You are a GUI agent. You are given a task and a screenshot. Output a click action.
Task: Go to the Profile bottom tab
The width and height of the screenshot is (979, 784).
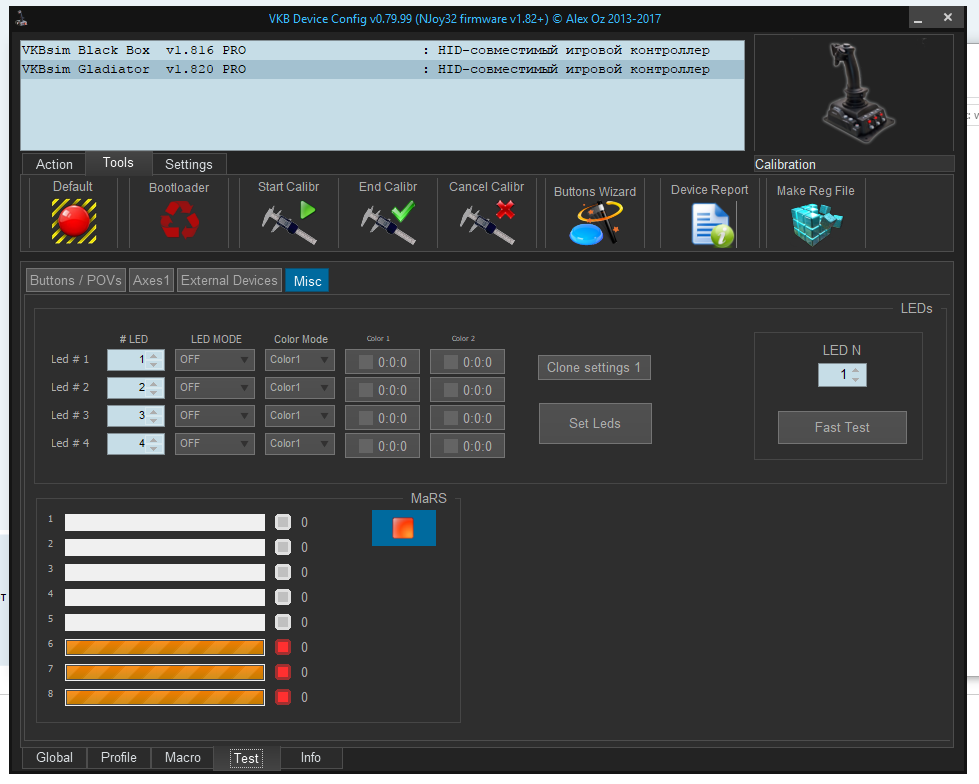pos(119,757)
